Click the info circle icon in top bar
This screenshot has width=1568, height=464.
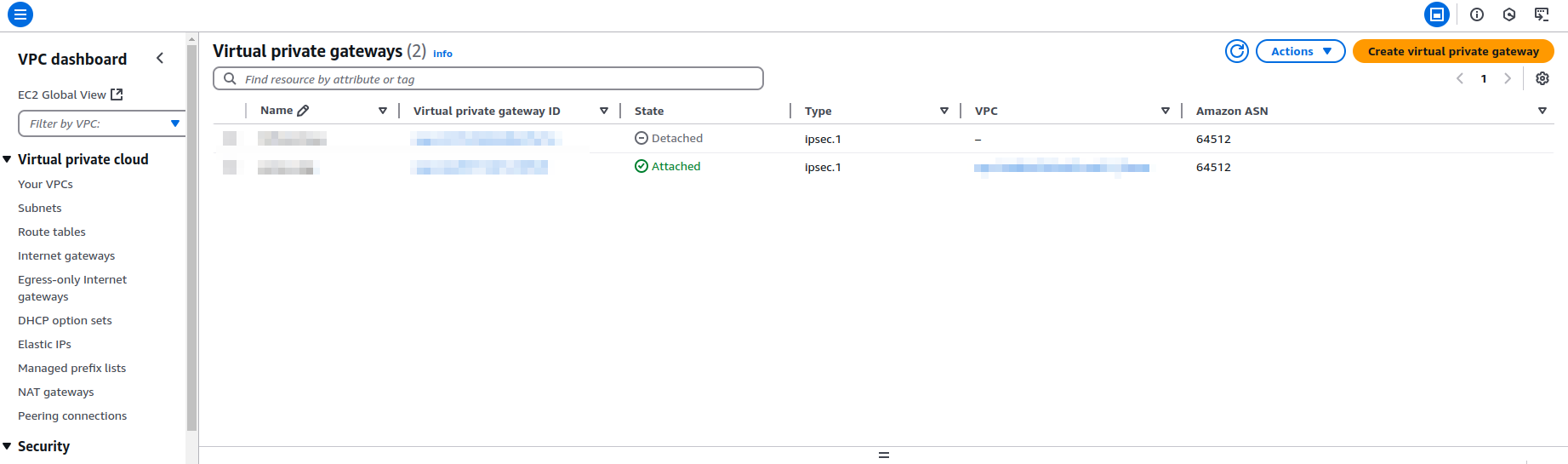(x=1477, y=14)
